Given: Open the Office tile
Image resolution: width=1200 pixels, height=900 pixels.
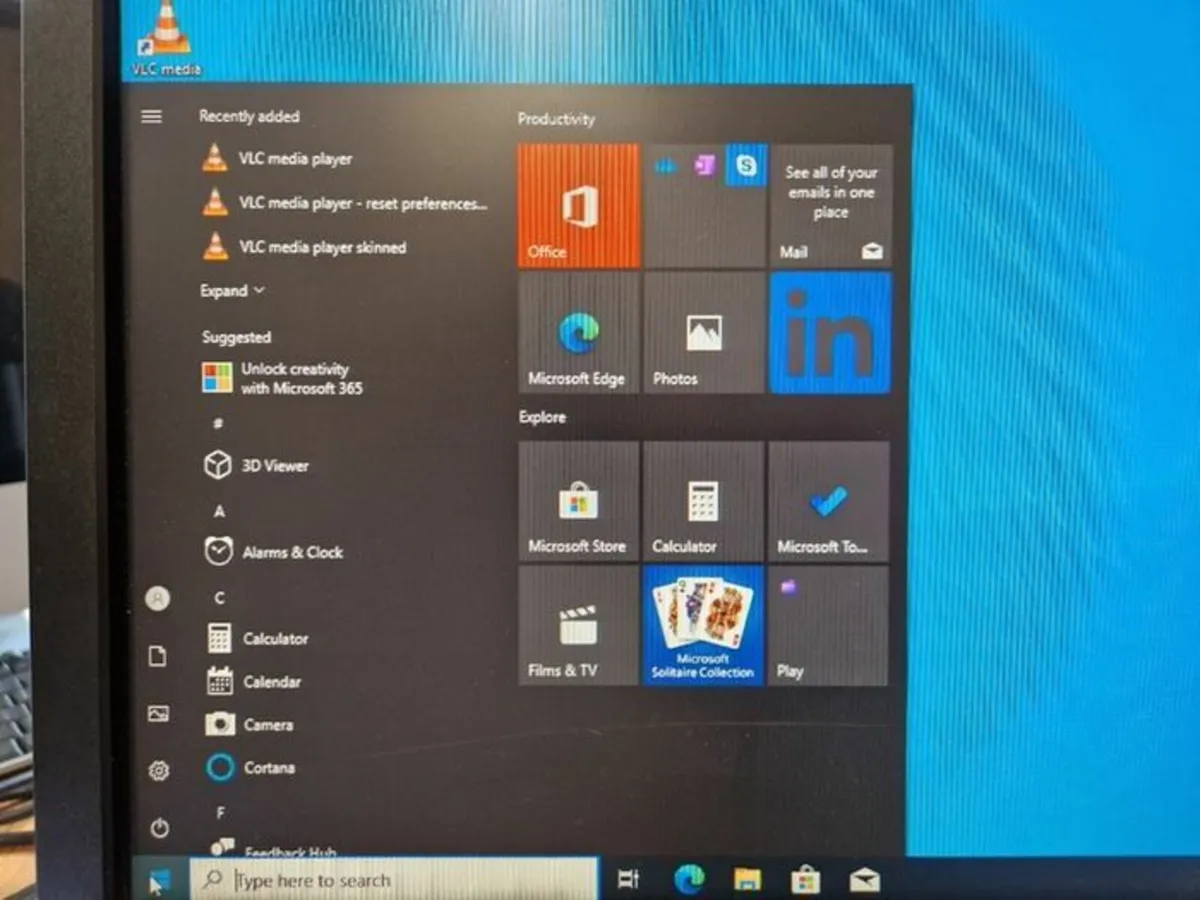Looking at the screenshot, I should [578, 205].
